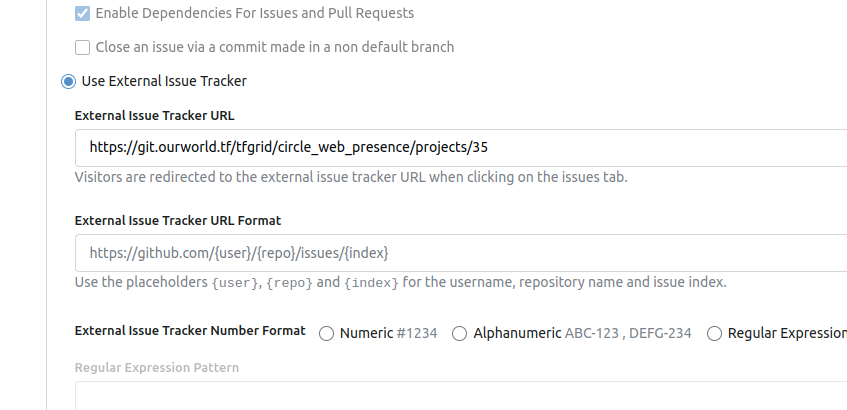847x410 pixels.
Task: Select the Use External Issue Tracker radio button
Action: click(x=68, y=81)
